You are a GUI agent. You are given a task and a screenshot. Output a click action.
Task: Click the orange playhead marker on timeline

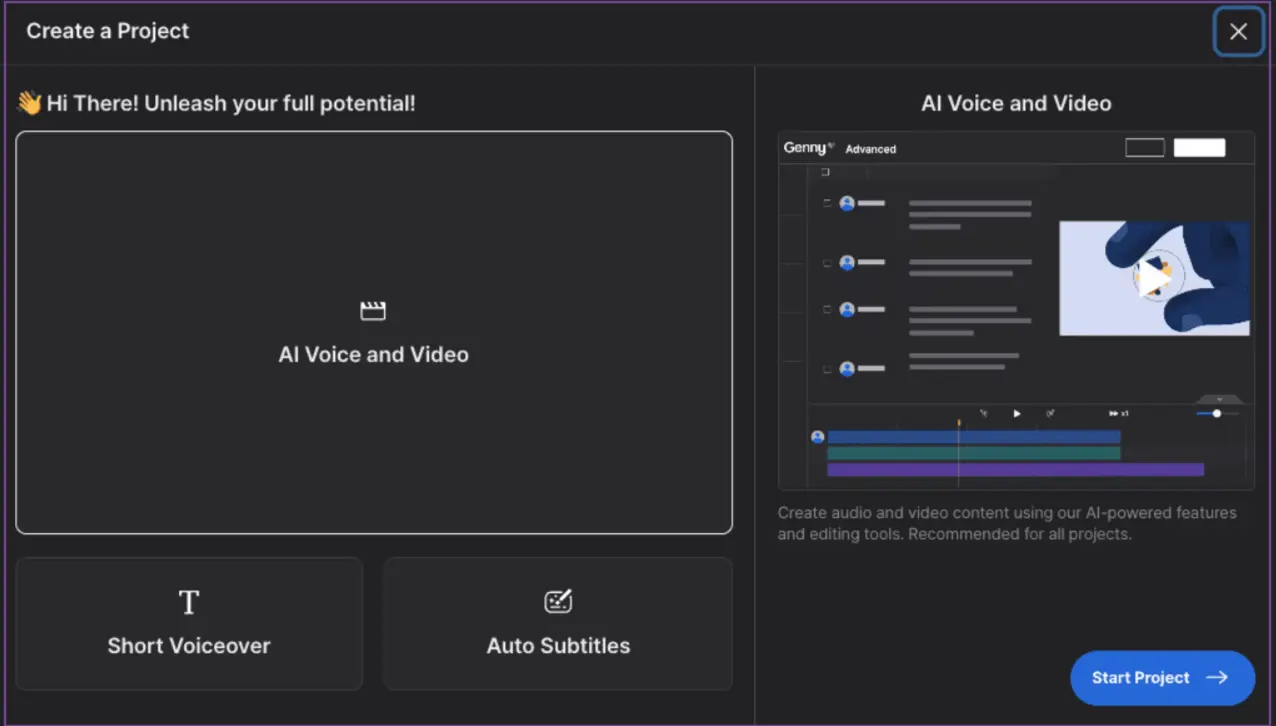tap(959, 424)
